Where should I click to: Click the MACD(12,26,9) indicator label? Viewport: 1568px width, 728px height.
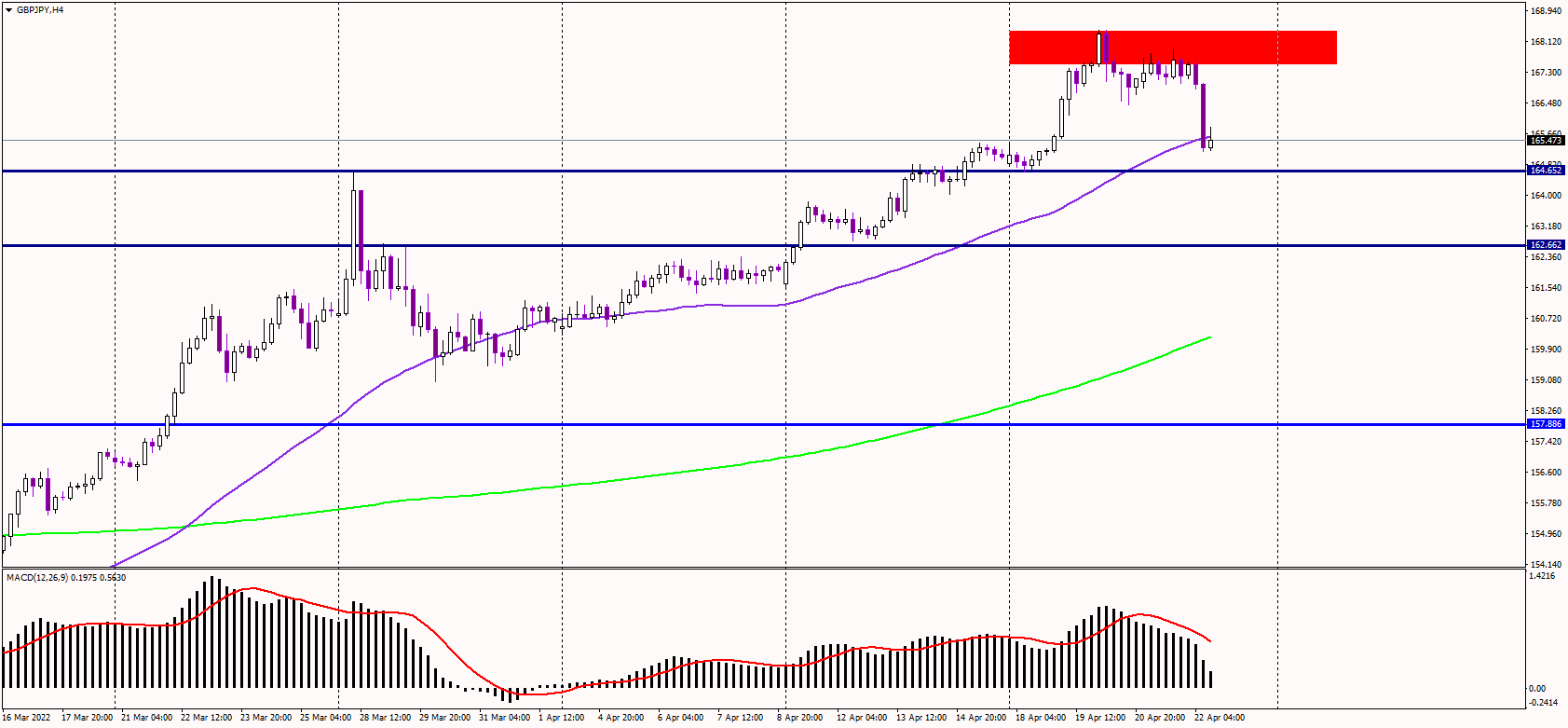(66, 578)
